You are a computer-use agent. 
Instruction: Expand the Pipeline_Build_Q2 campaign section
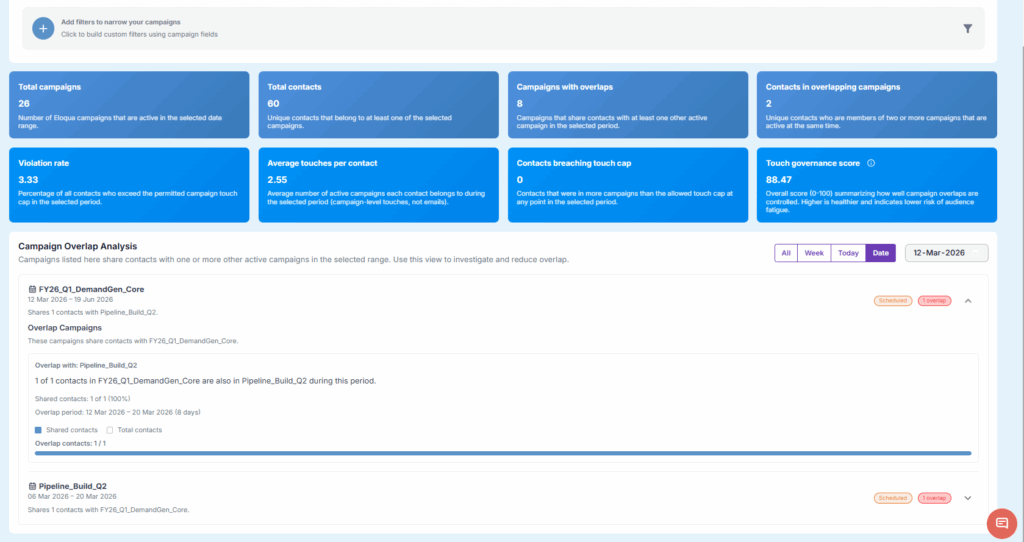pos(967,498)
